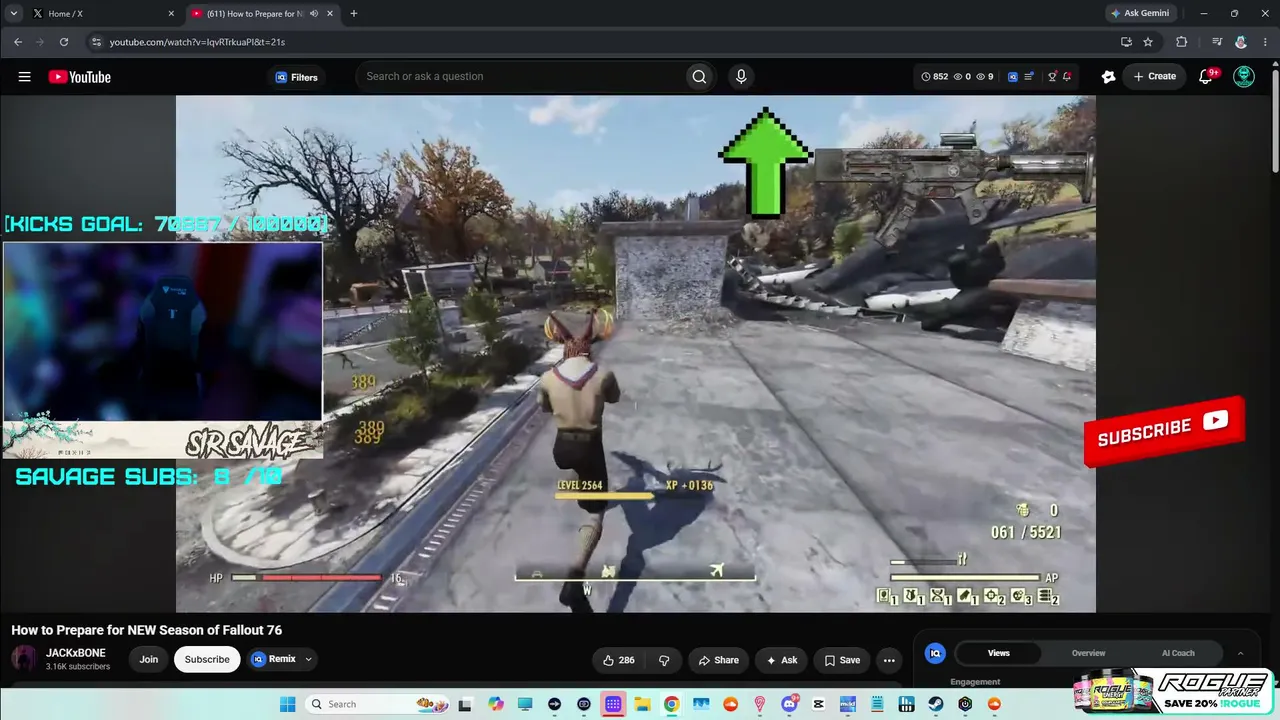Click the install-app icon in address bar
This screenshot has width=1280, height=720.
(1126, 42)
